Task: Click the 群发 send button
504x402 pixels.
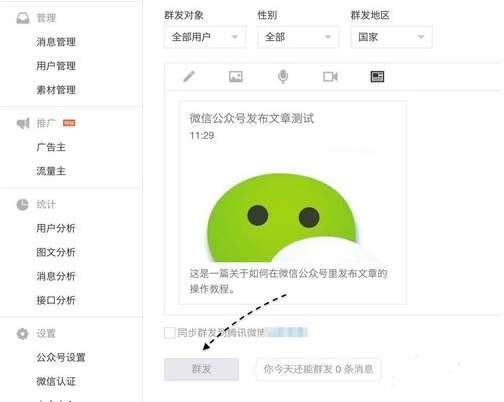Action: (201, 369)
